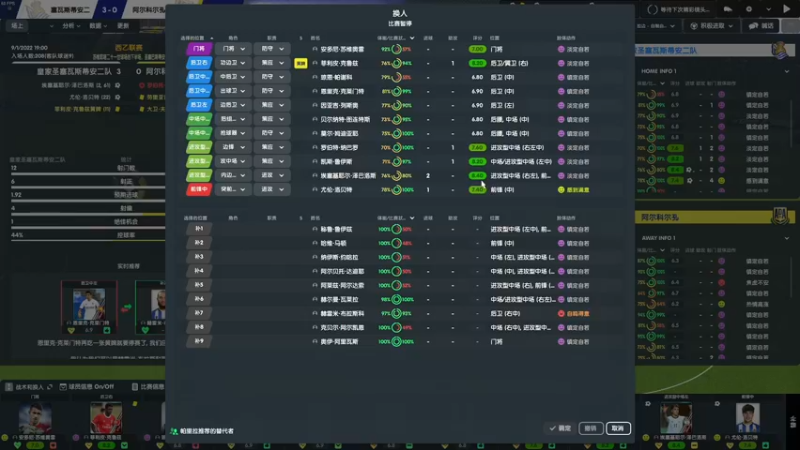Click substitute slot 补5 badge
This screenshot has width=800, height=450.
click(198, 285)
